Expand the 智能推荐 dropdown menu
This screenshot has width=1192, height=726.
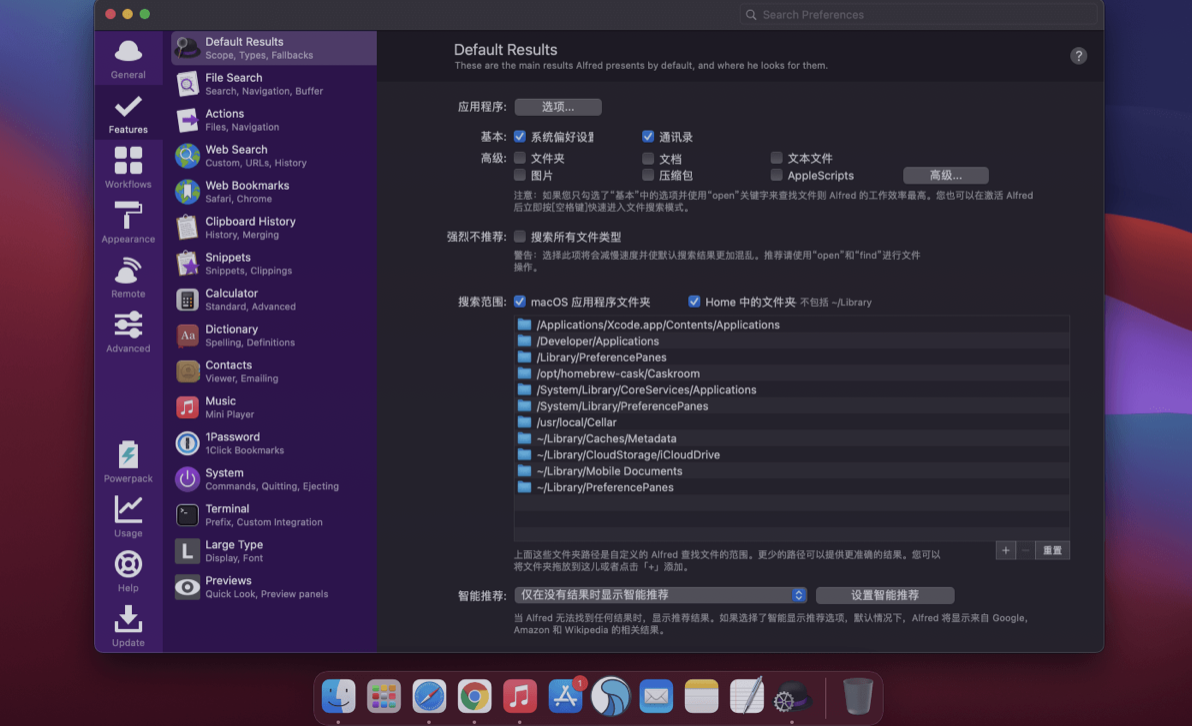(x=660, y=595)
